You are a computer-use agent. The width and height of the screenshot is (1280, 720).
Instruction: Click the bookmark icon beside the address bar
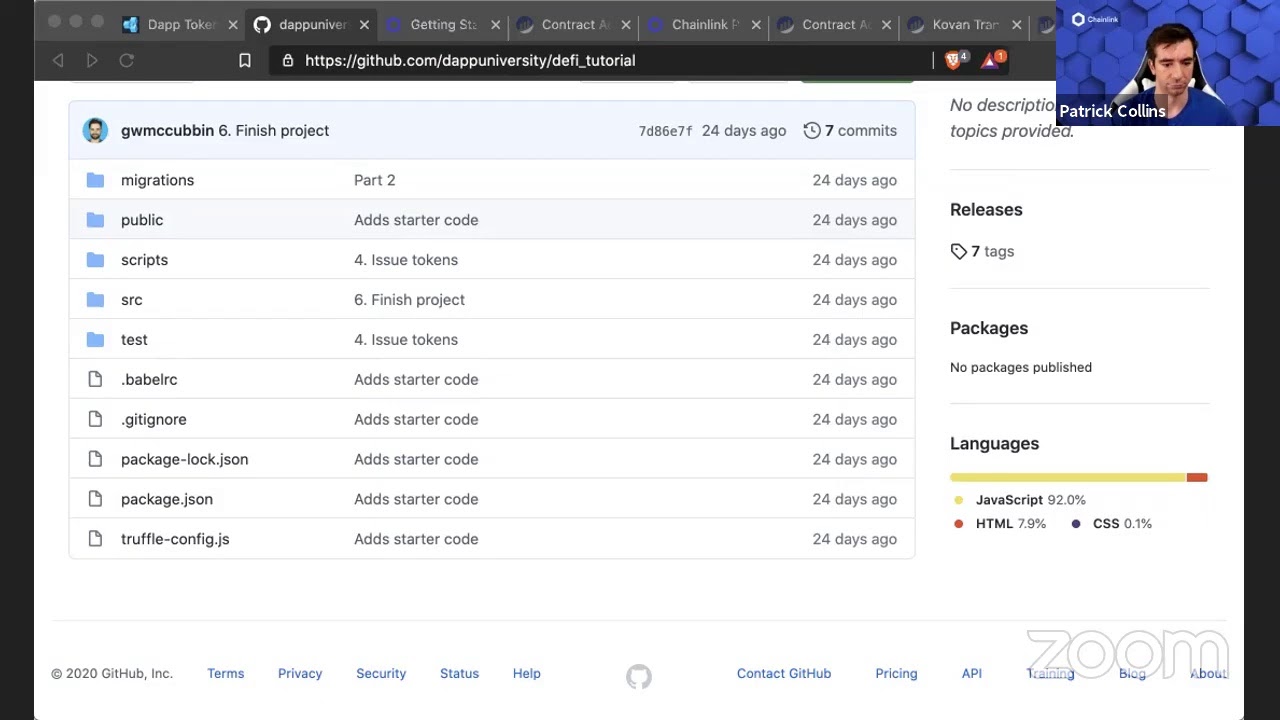point(244,61)
